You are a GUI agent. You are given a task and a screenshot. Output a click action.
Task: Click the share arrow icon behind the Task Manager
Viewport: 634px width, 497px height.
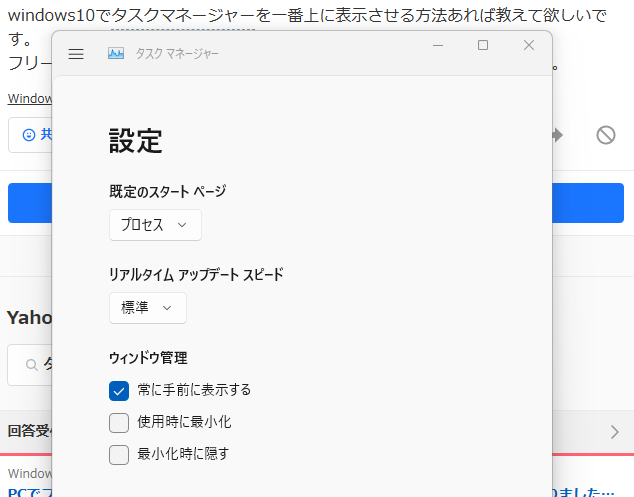coord(558,135)
